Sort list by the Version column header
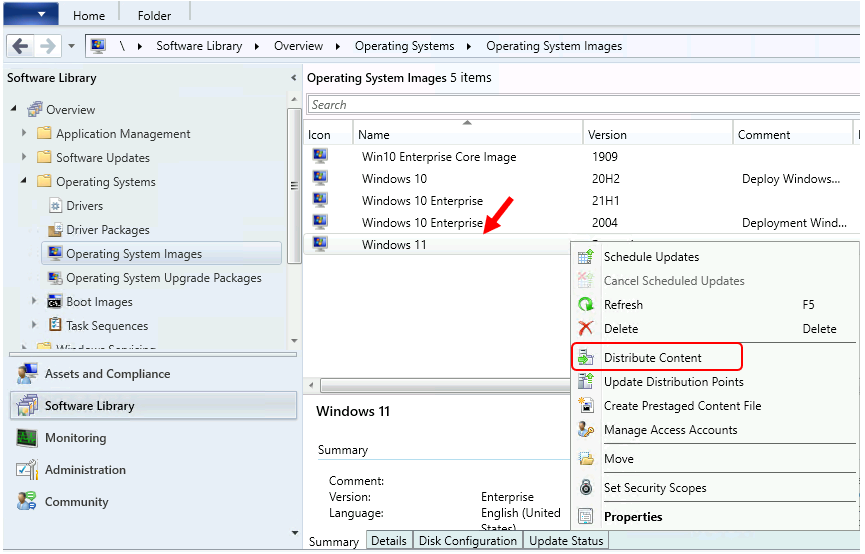The image size is (865, 554). click(658, 135)
